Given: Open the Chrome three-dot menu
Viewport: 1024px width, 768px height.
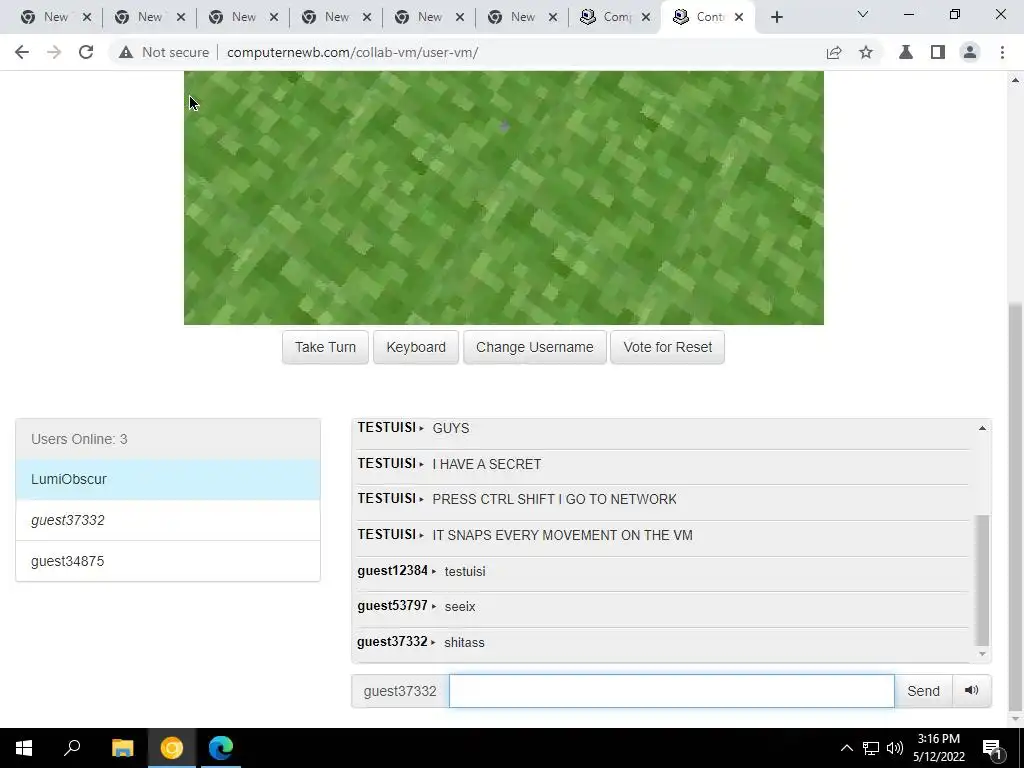Looking at the screenshot, I should click(1002, 52).
